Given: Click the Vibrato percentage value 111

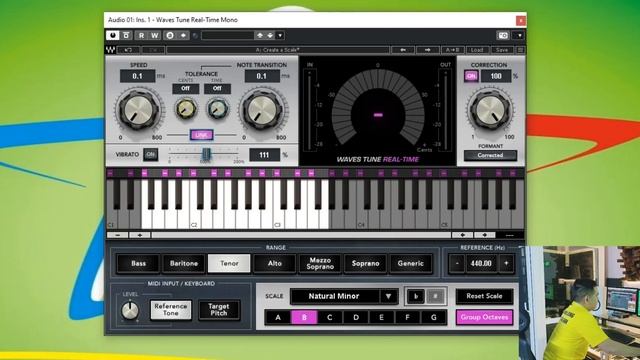Looking at the screenshot, I should [264, 155].
